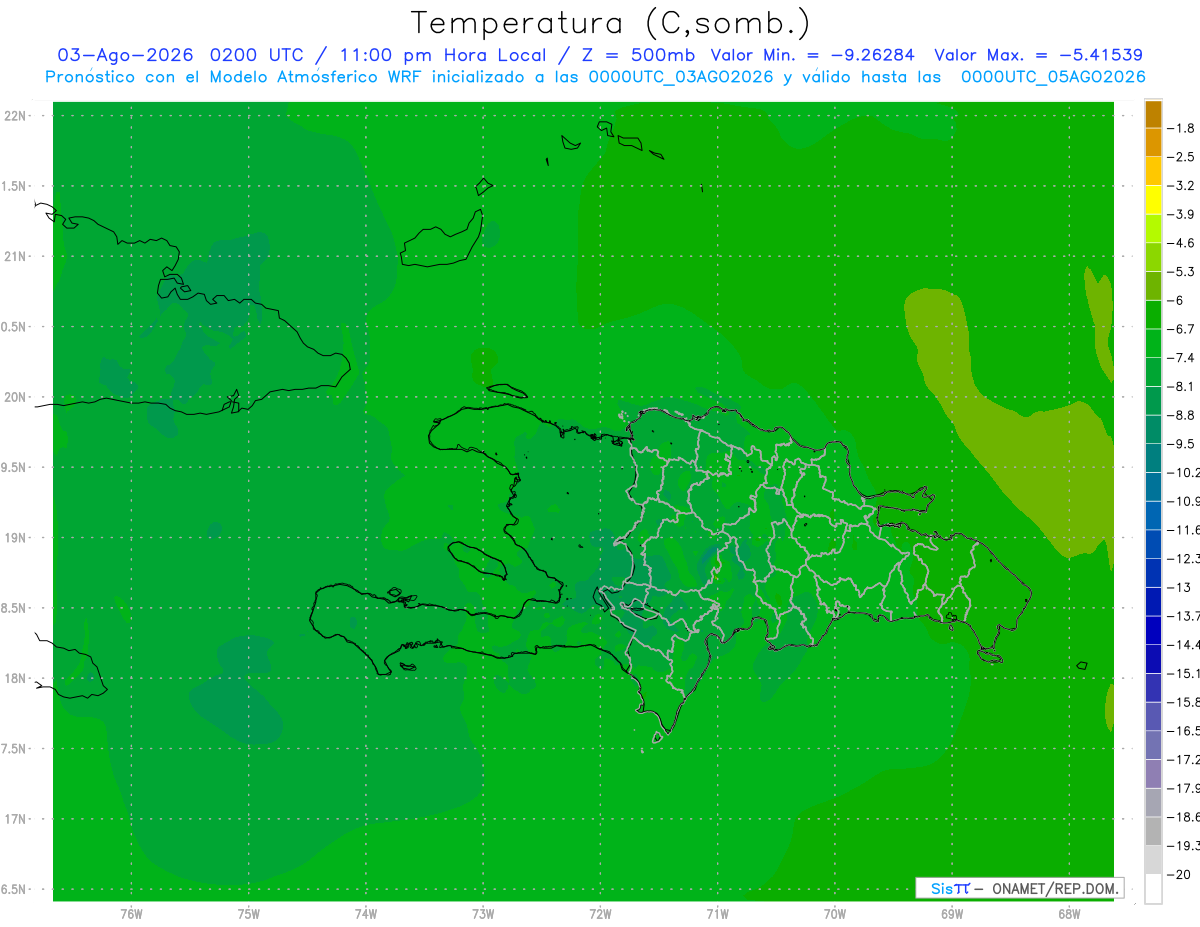1200x927 pixels.
Task: Pick the orange swatch between -1.8 and -2.5
Action: click(1153, 142)
